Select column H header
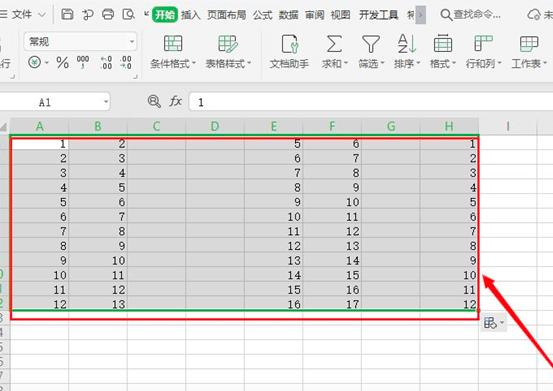The width and height of the screenshot is (553, 391). [449, 126]
